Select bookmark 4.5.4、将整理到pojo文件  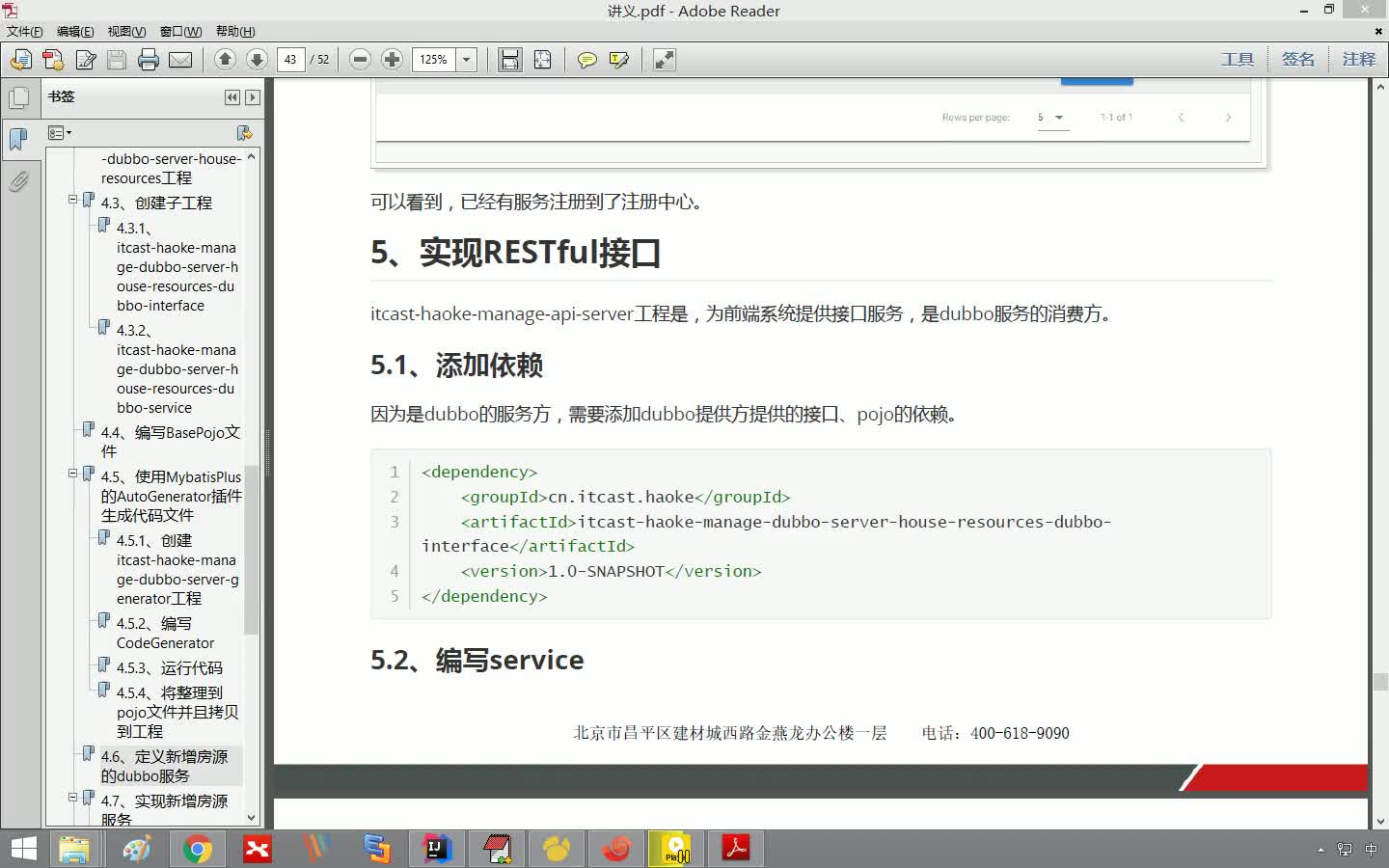177,712
